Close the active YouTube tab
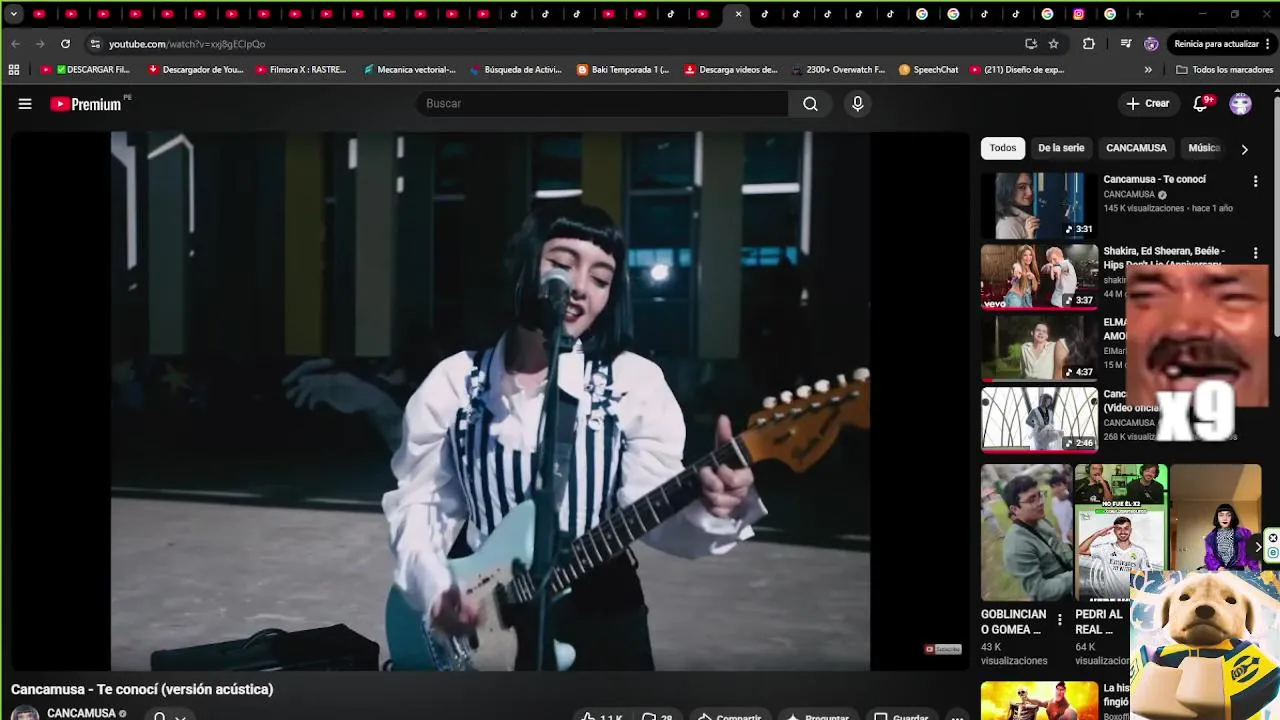Screen dimensions: 1280x720 point(738,14)
